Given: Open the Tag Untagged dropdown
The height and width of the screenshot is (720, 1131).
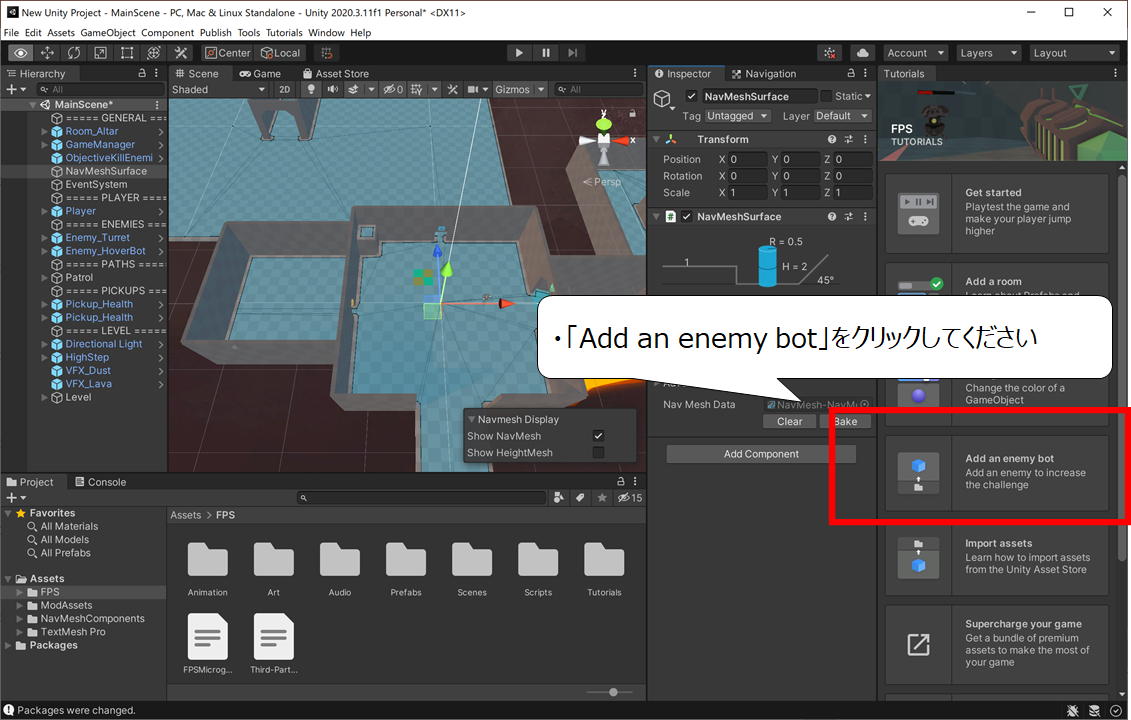Looking at the screenshot, I should pyautogui.click(x=738, y=116).
